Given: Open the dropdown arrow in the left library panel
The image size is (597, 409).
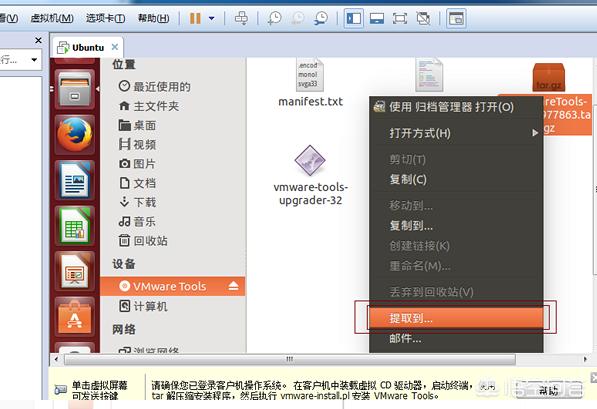Looking at the screenshot, I should pos(34,60).
